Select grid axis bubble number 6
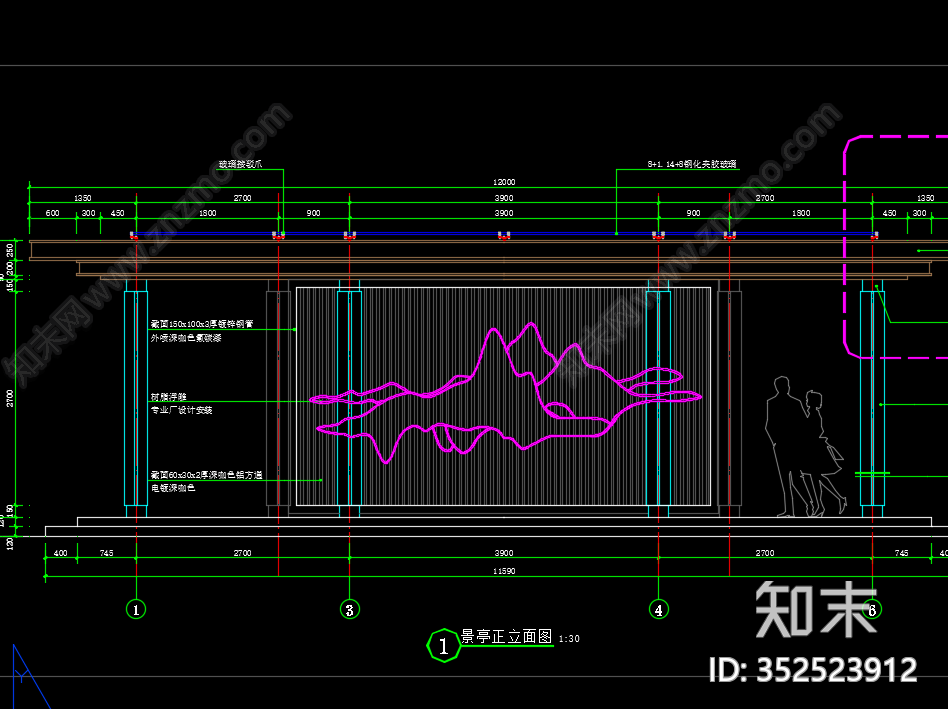948x709 pixels. click(x=872, y=608)
